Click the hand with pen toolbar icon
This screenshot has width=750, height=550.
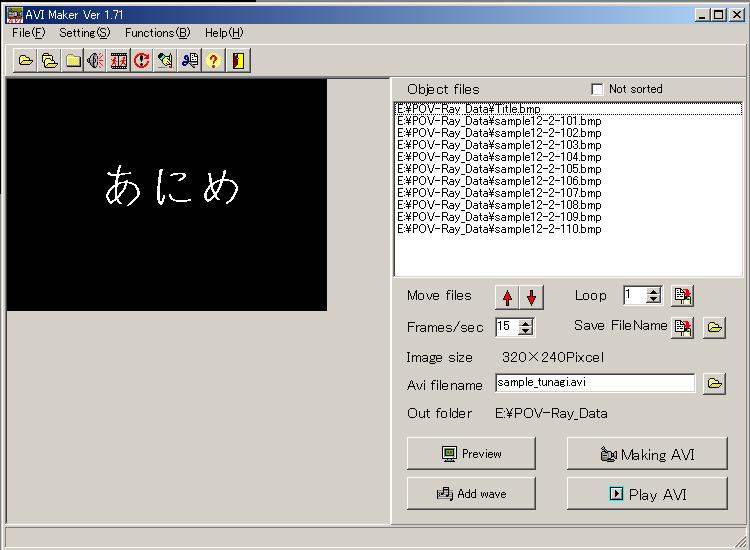tap(165, 61)
